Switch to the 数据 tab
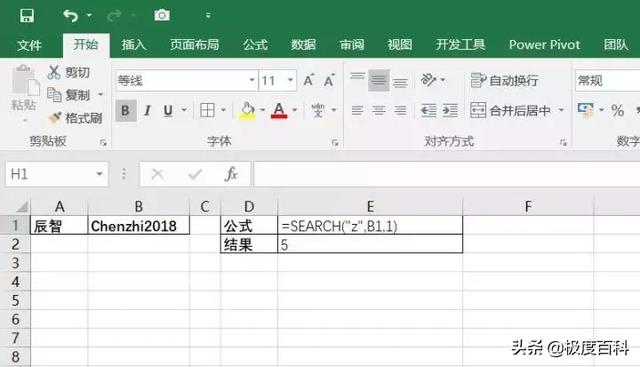The width and height of the screenshot is (640, 367). coord(303,44)
